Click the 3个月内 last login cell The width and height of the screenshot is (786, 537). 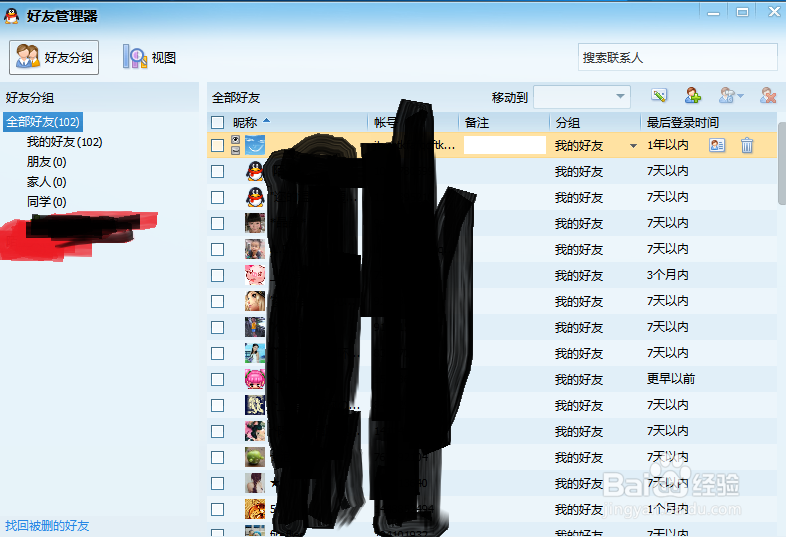[668, 275]
